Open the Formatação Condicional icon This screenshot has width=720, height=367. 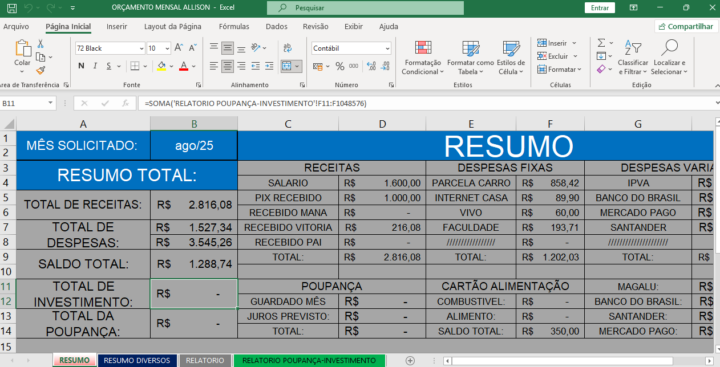click(x=423, y=48)
